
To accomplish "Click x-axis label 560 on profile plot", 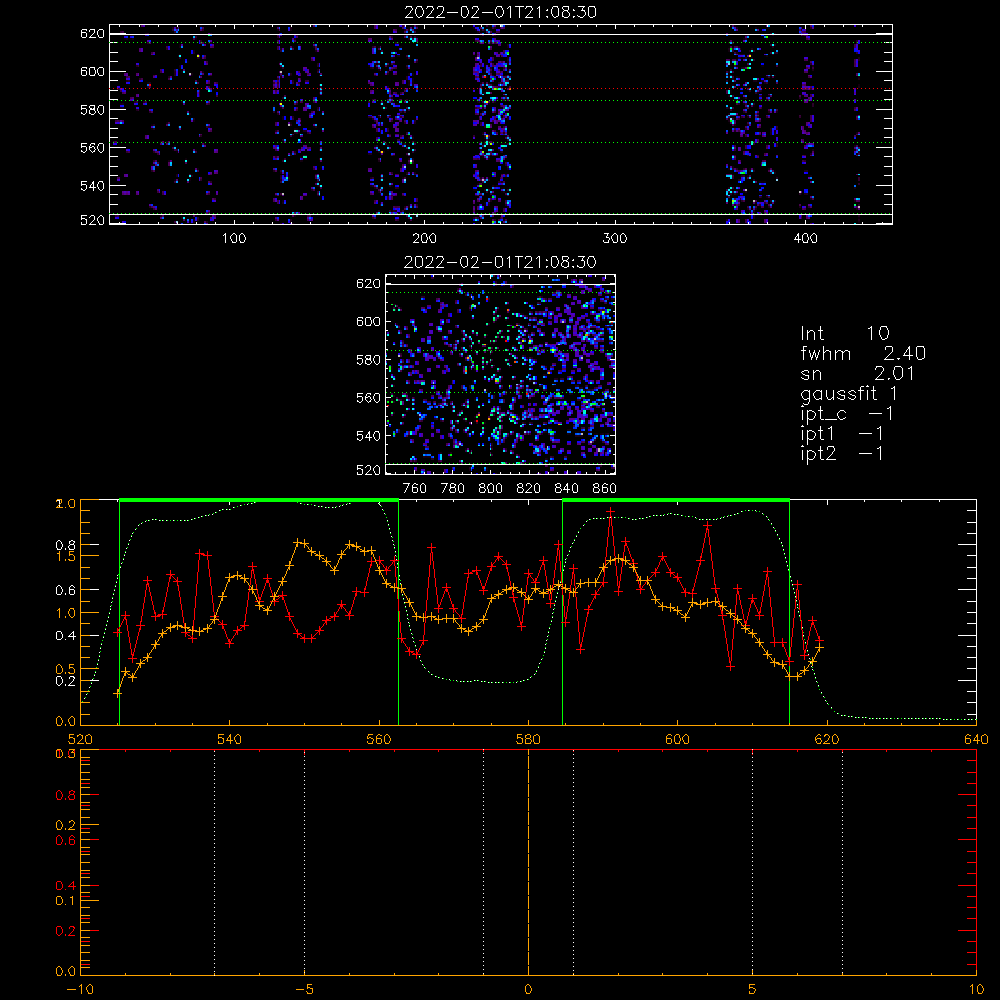I will click(x=379, y=740).
